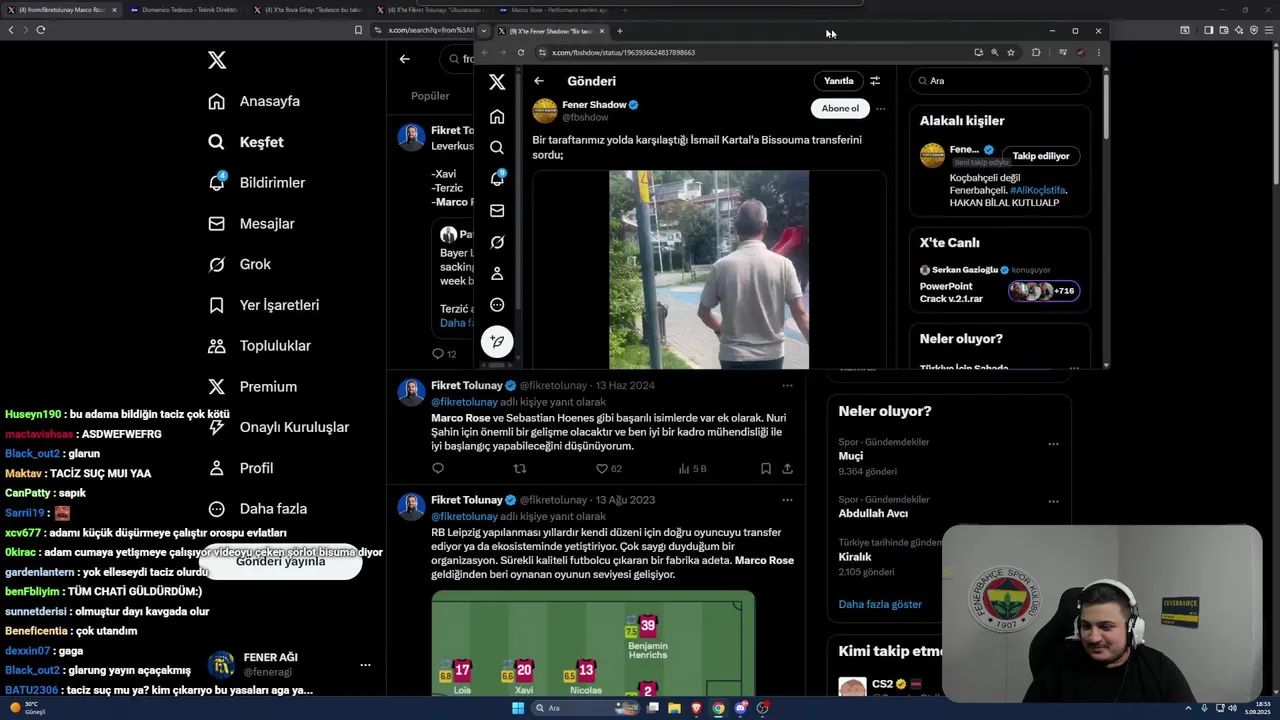
Task: Click the compose post feather button
Action: click(x=497, y=342)
